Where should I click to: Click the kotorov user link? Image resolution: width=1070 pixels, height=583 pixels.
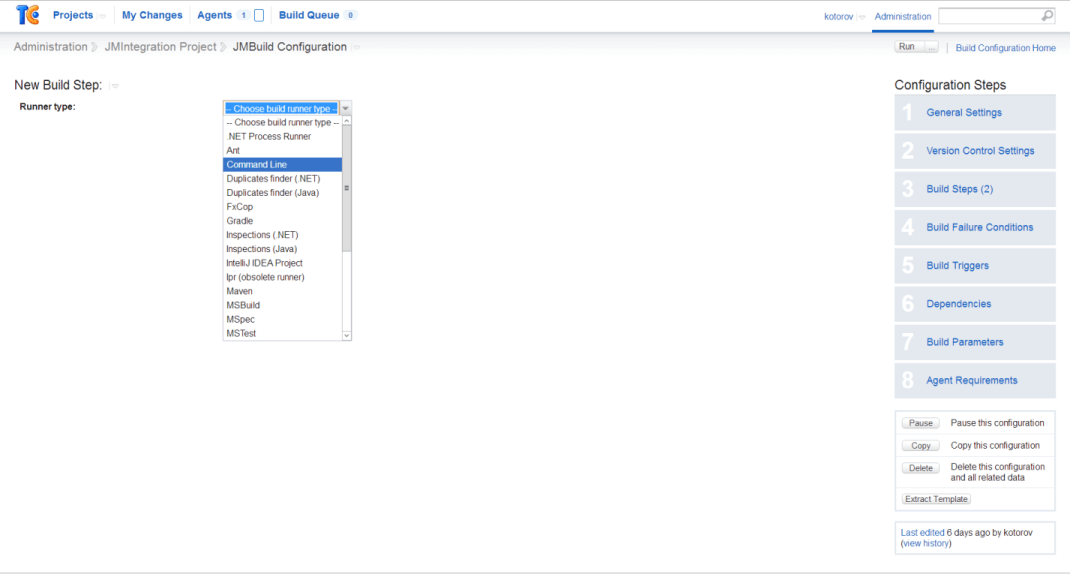pos(839,16)
